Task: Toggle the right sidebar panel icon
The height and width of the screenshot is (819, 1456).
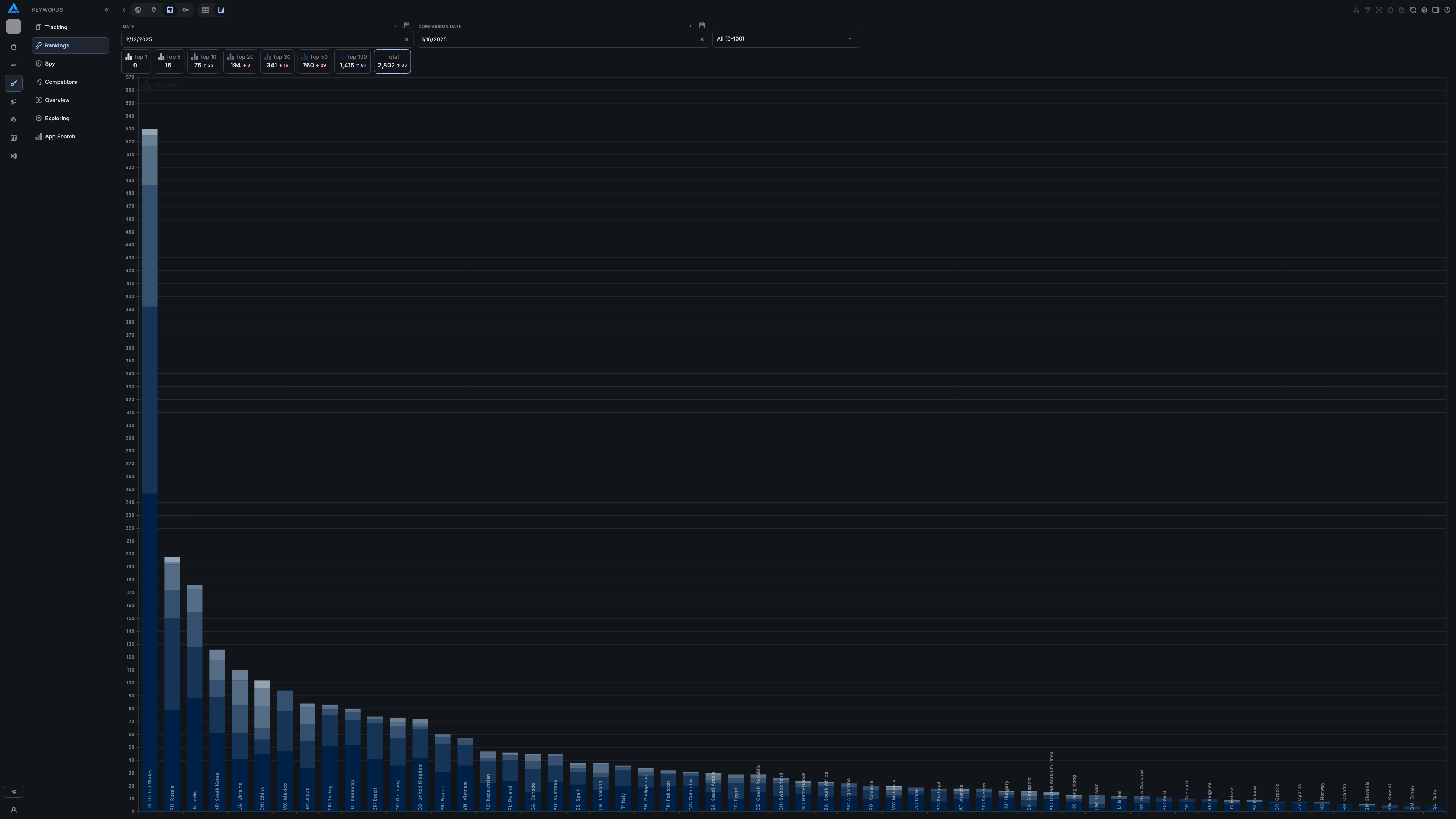Action: 1436,9
